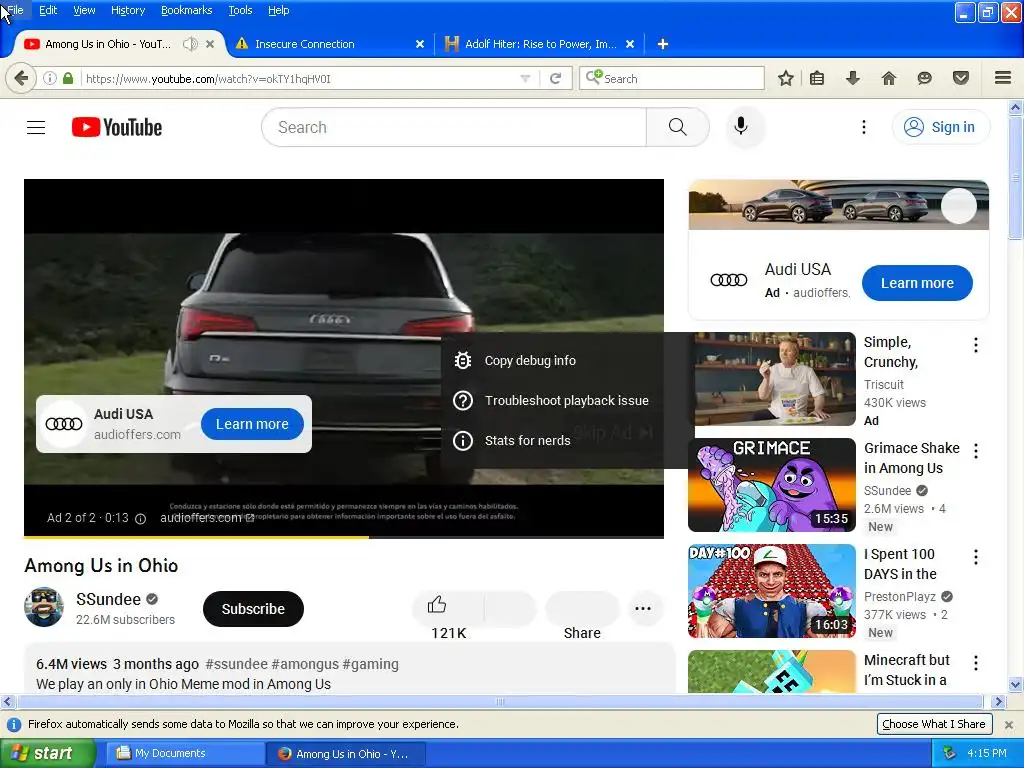This screenshot has height=768, width=1024.
Task: Bookmark this page with the star icon
Action: 786,78
